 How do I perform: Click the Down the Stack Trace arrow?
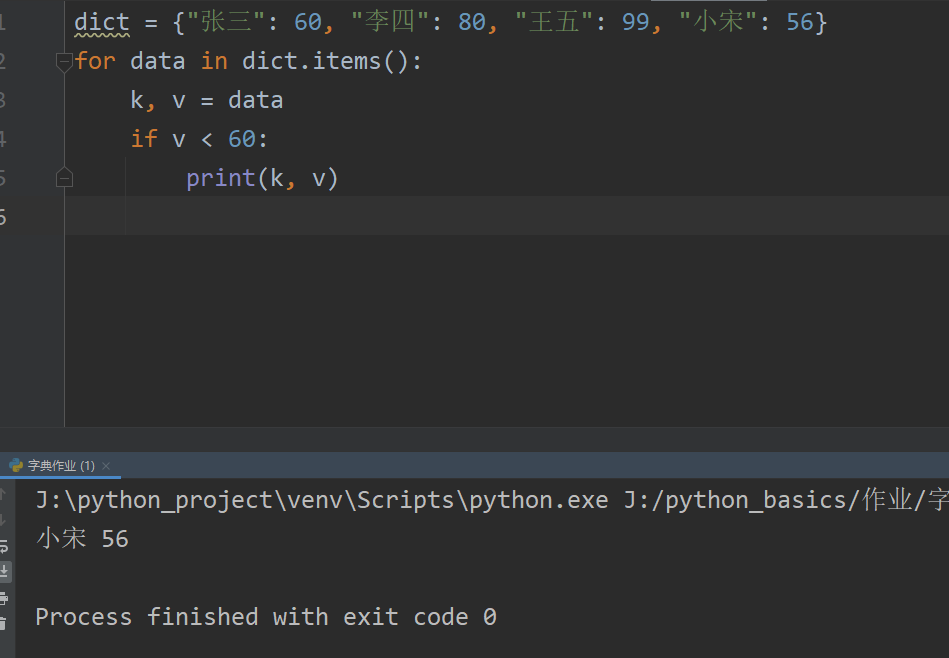tap(3, 520)
